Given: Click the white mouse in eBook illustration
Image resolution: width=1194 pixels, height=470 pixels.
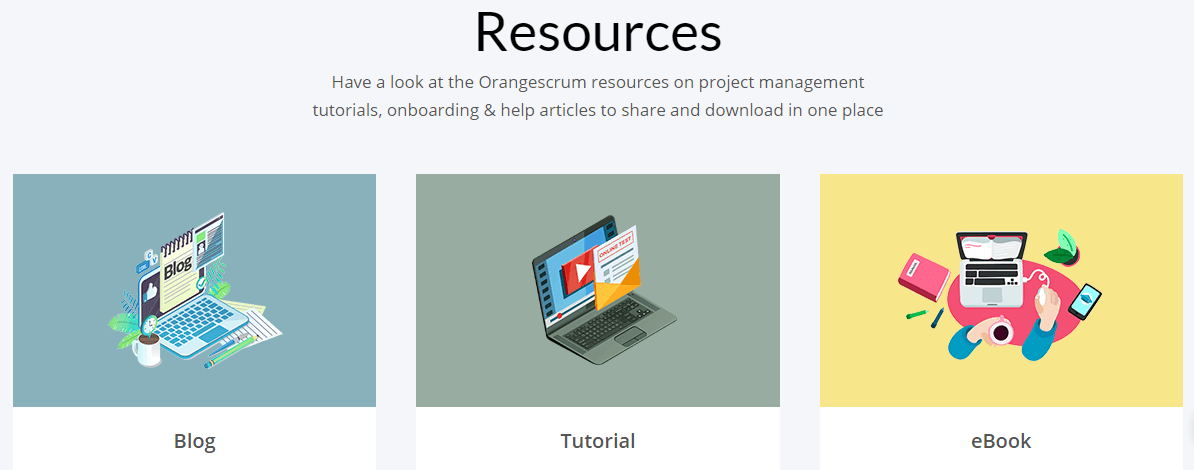Looking at the screenshot, I should 1045,296.
